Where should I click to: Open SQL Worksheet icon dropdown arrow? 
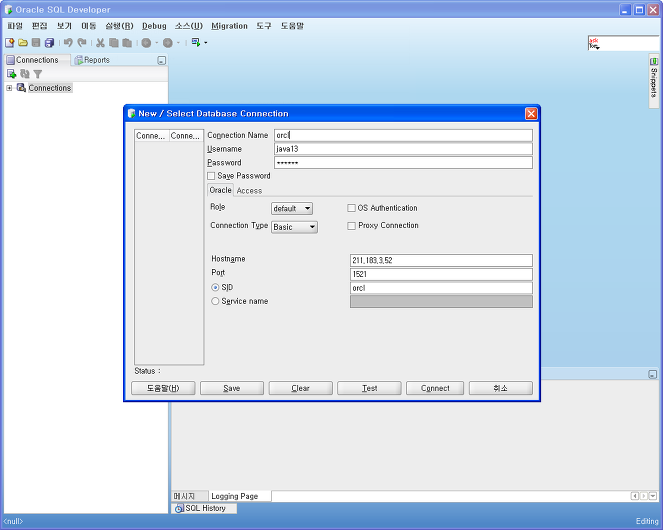205,43
